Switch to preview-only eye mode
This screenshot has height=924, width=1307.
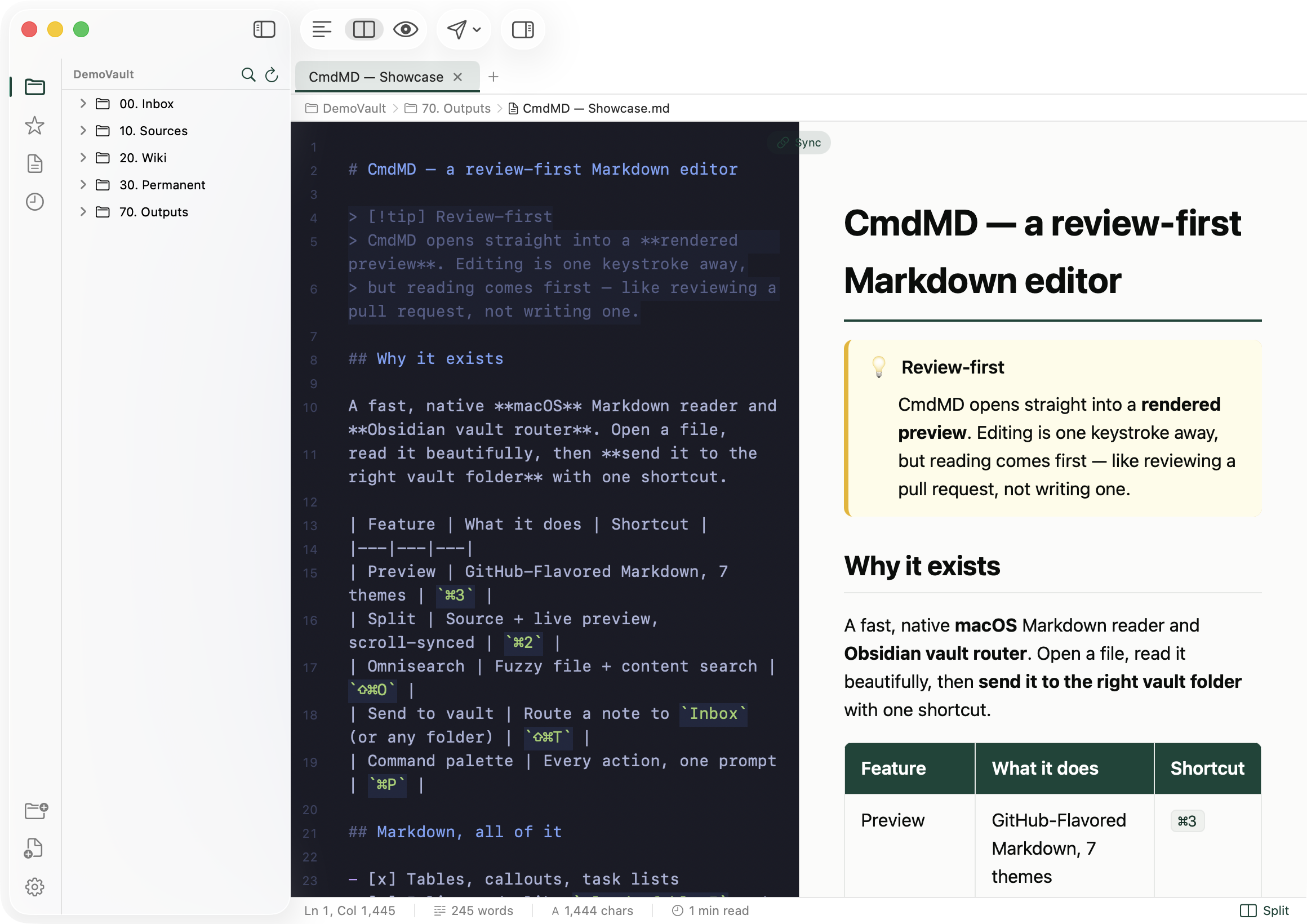405,29
